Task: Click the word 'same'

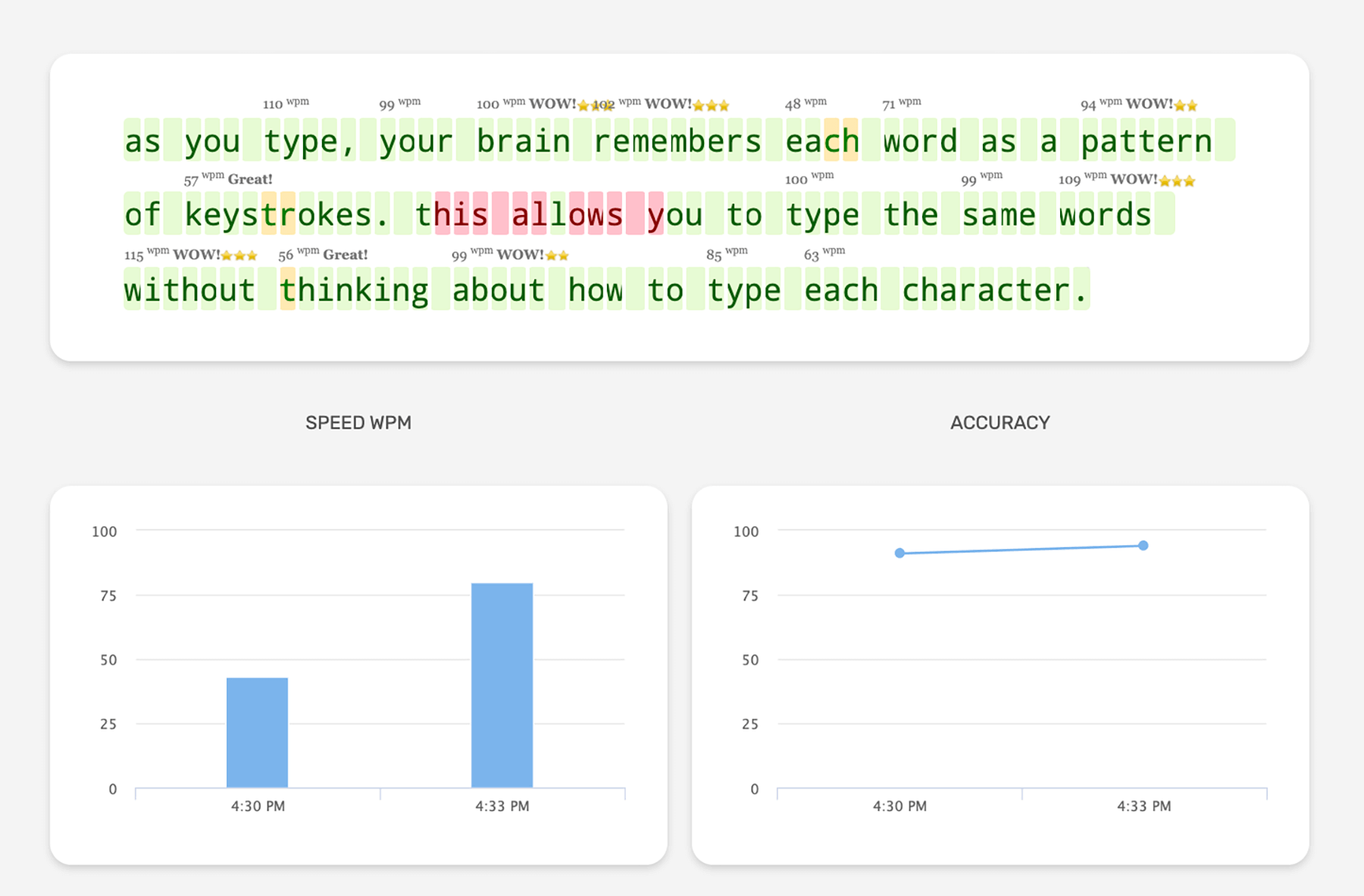Action: point(999,215)
